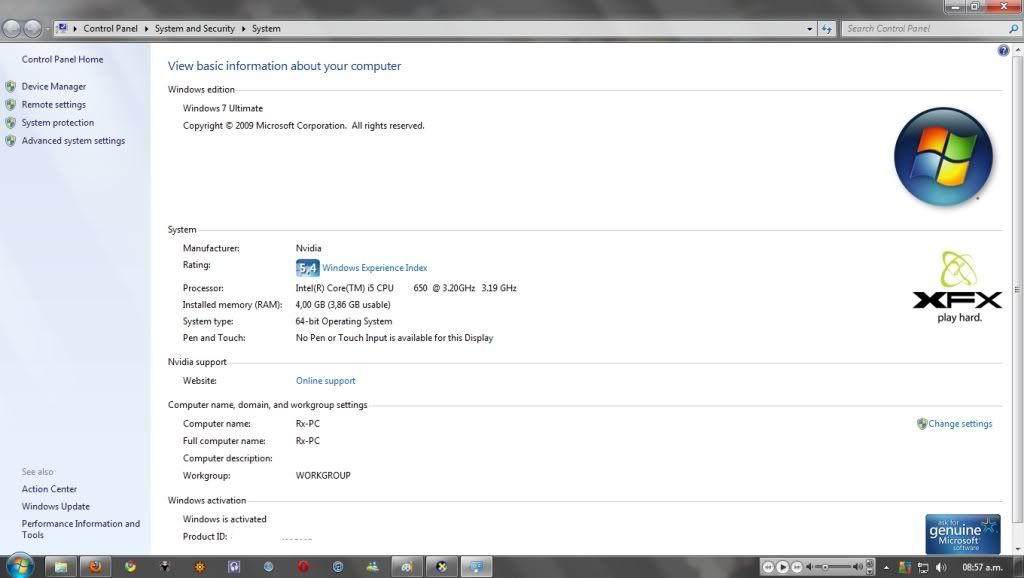This screenshot has height=578, width=1024.
Task: Open Advanced system settings
Action: [73, 140]
